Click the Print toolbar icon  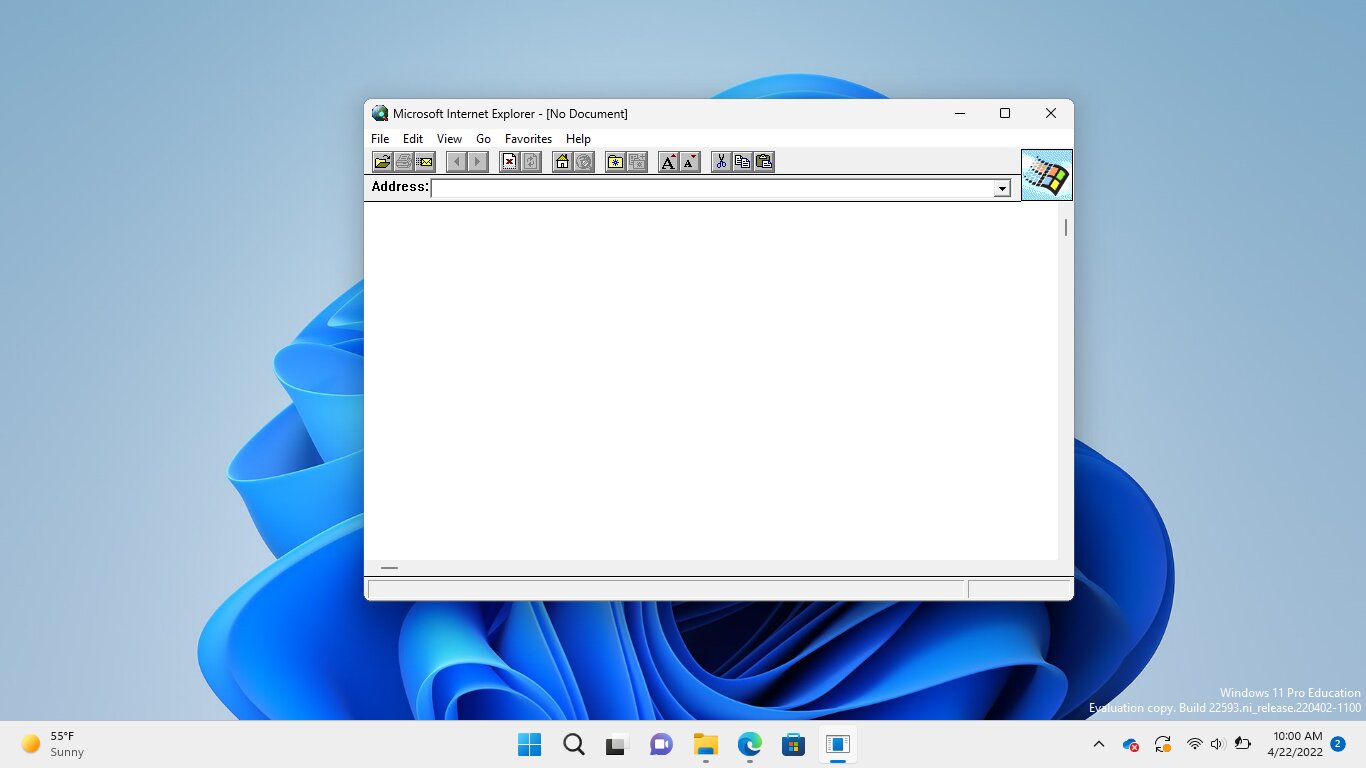click(x=403, y=162)
